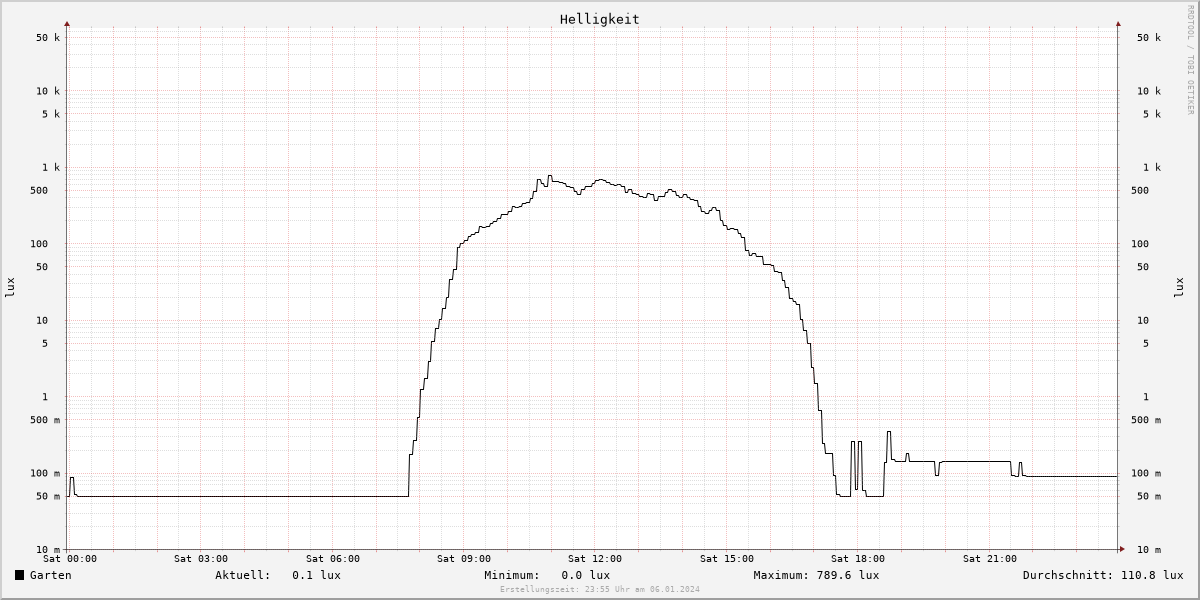The image size is (1200, 600).
Task: Click the 'Aktuell: 0.1 lux' value
Action: [278, 575]
